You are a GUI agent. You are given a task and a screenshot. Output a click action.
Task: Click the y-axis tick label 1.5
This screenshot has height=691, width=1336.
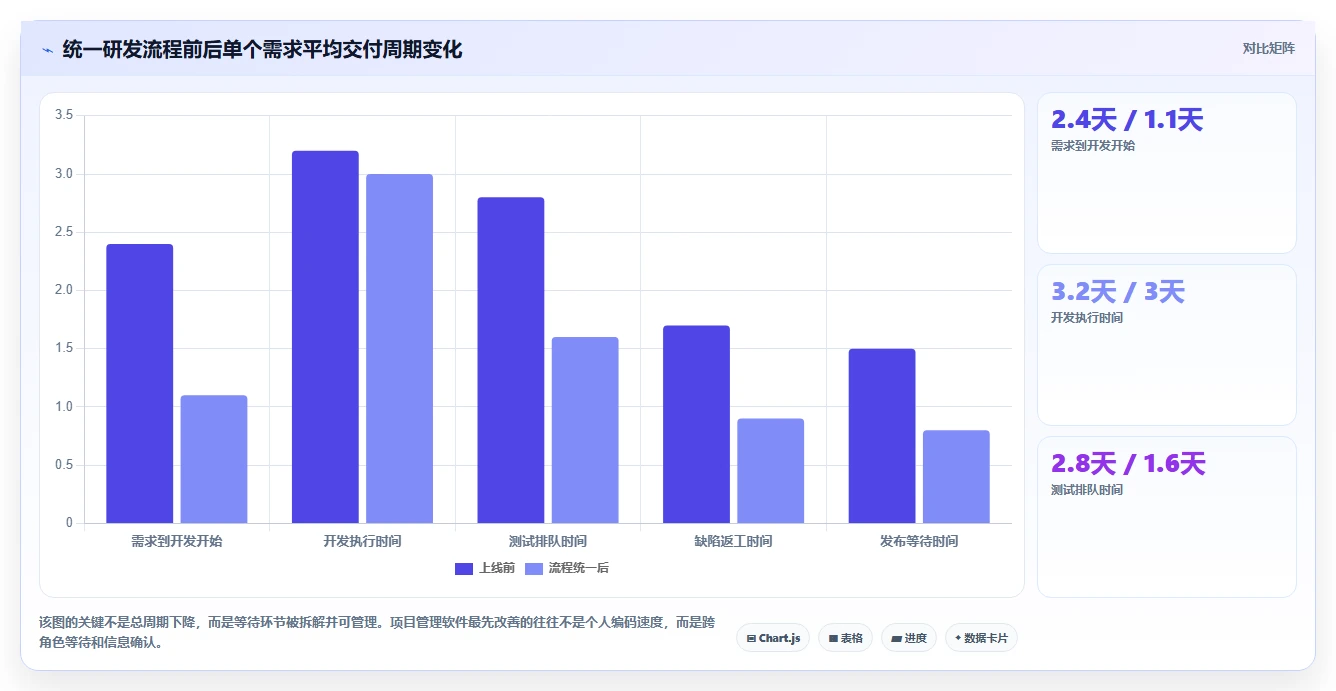(64, 348)
